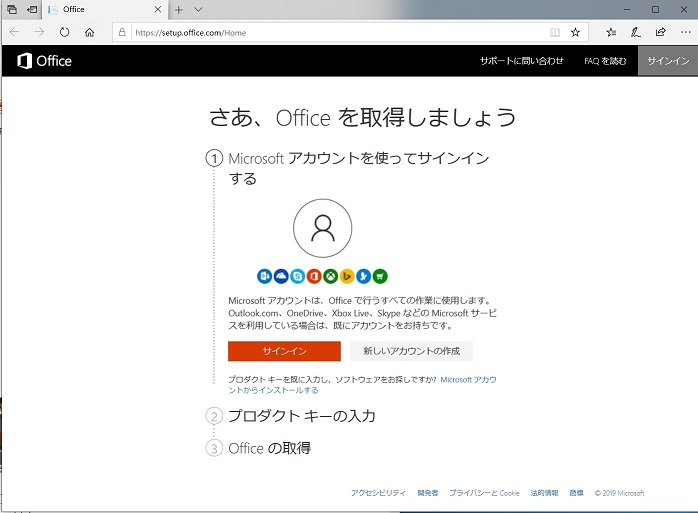Expand step 3 Office の取得
698x513 pixels.
[x=269, y=448]
